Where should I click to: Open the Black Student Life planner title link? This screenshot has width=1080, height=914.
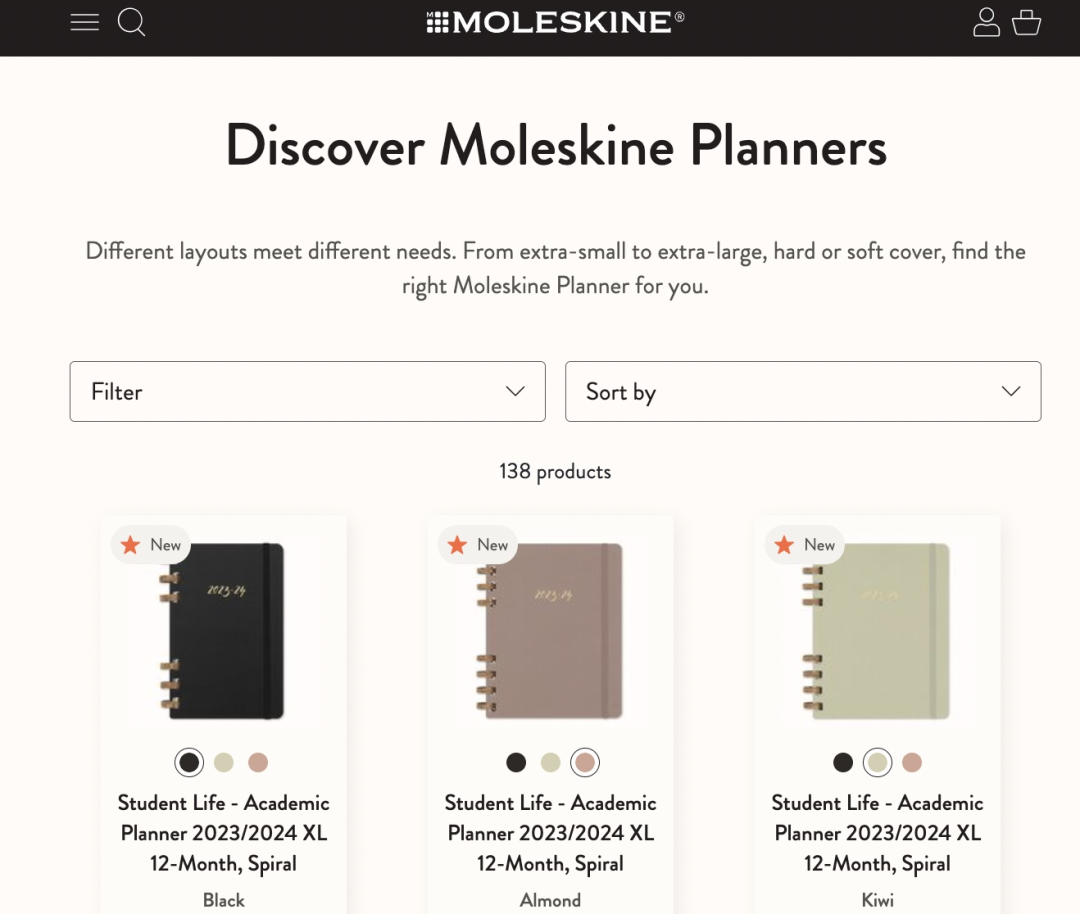224,833
